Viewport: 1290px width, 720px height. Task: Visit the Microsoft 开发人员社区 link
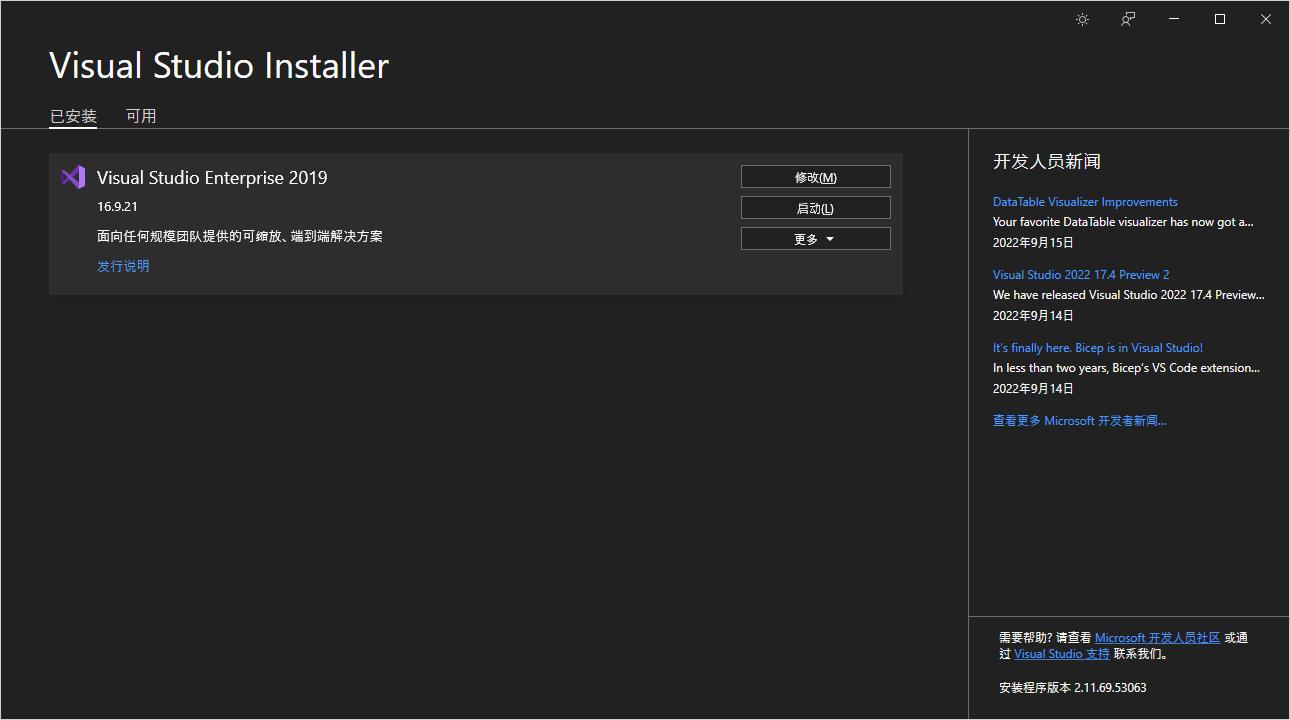(x=1157, y=638)
